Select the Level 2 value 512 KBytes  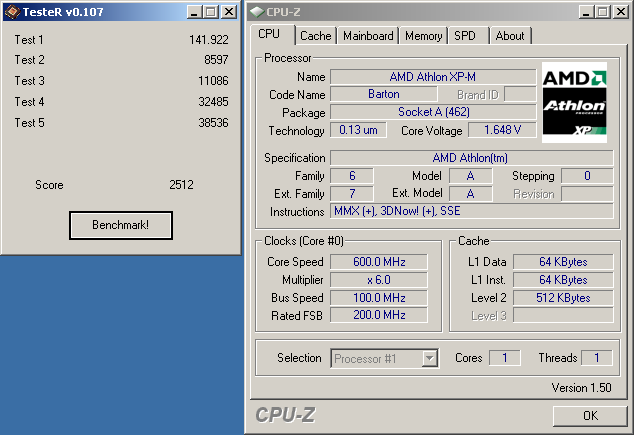(x=563, y=298)
